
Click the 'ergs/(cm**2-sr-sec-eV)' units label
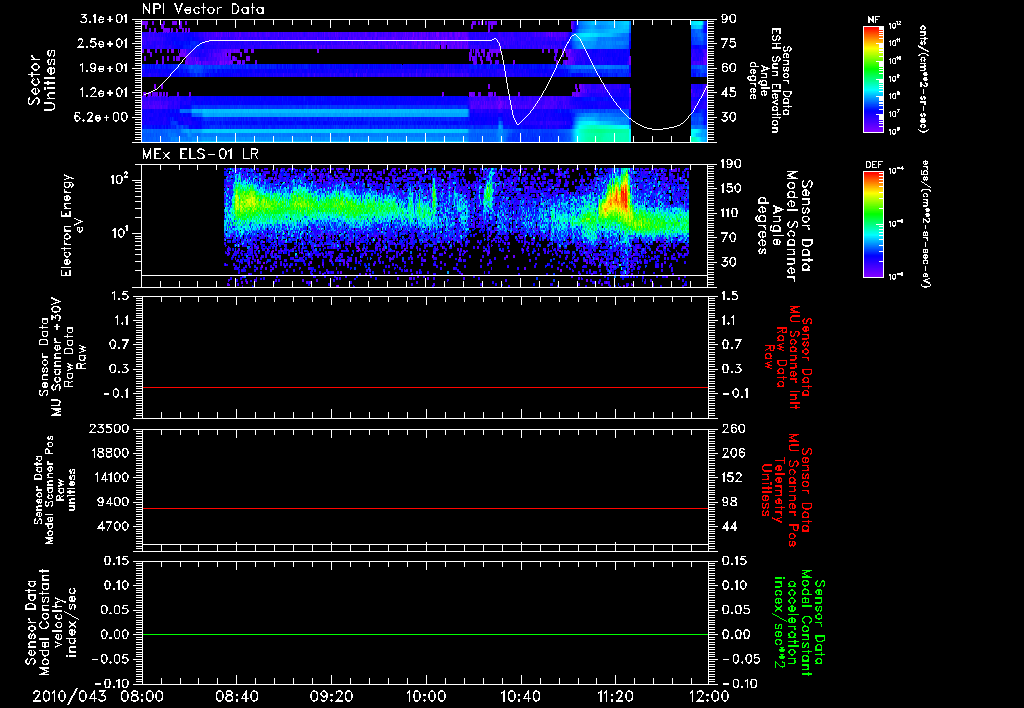(925, 224)
